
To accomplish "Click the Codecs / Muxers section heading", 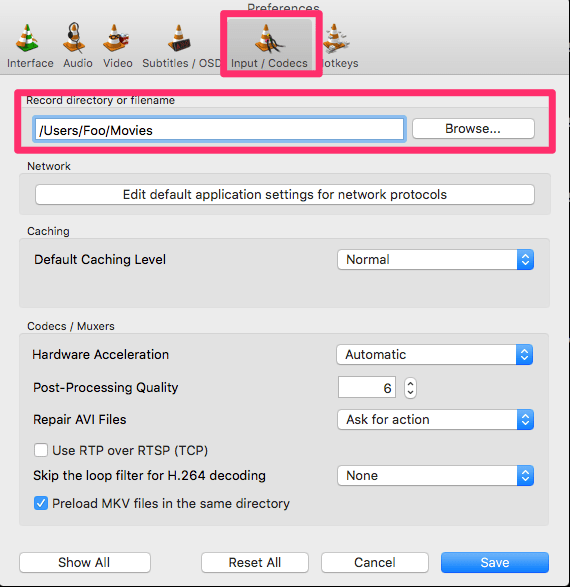I will (x=71, y=326).
